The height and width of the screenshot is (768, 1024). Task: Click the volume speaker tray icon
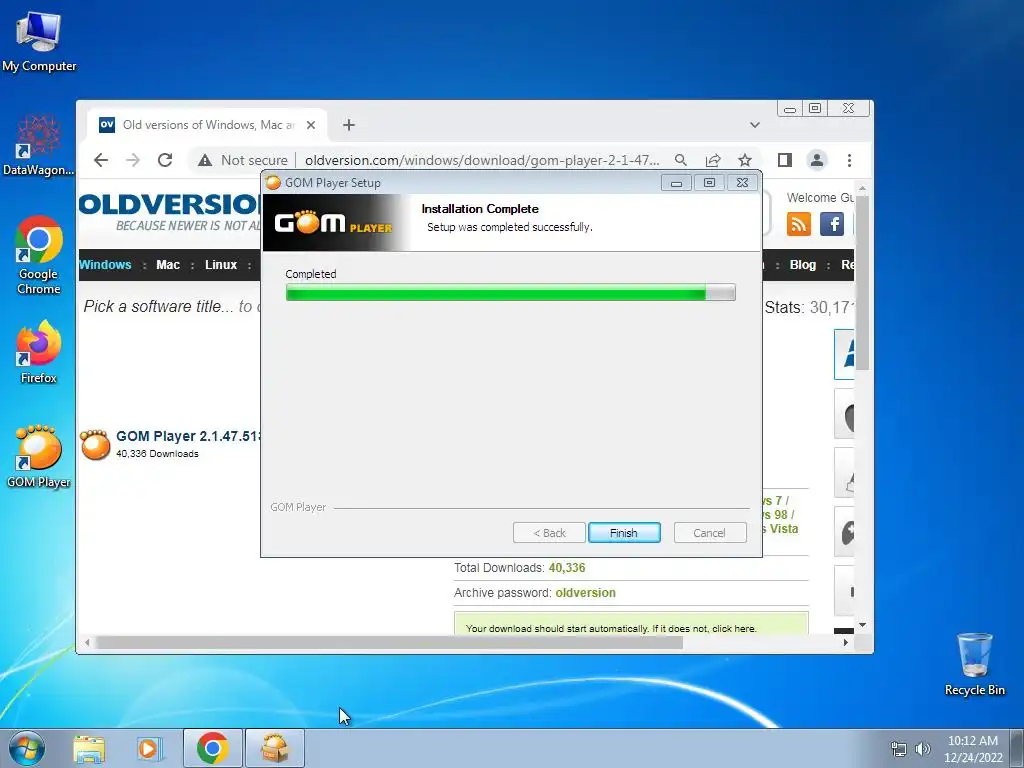coord(923,749)
